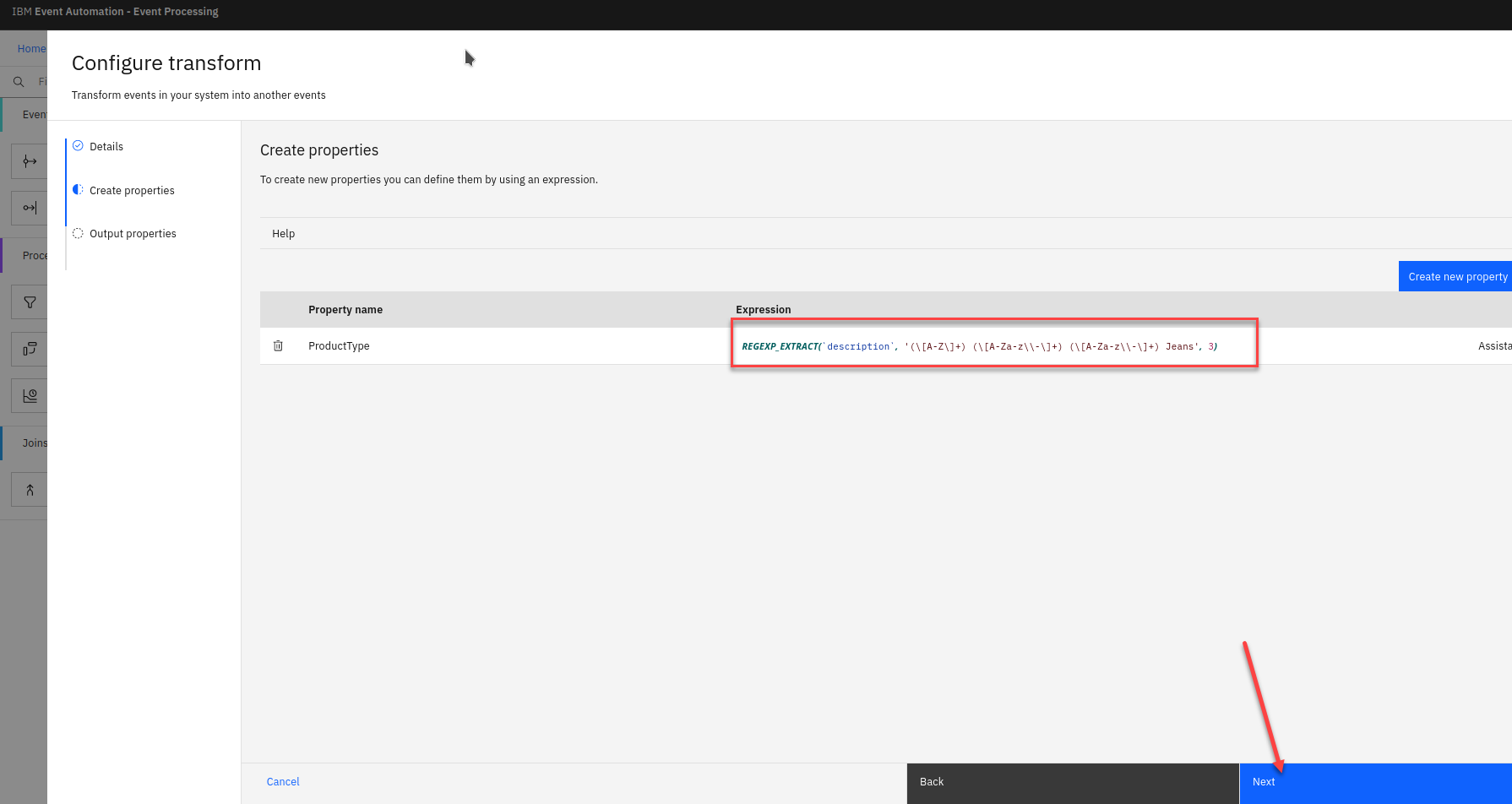Click the event source node icon
This screenshot has width=1512, height=804.
(x=30, y=161)
